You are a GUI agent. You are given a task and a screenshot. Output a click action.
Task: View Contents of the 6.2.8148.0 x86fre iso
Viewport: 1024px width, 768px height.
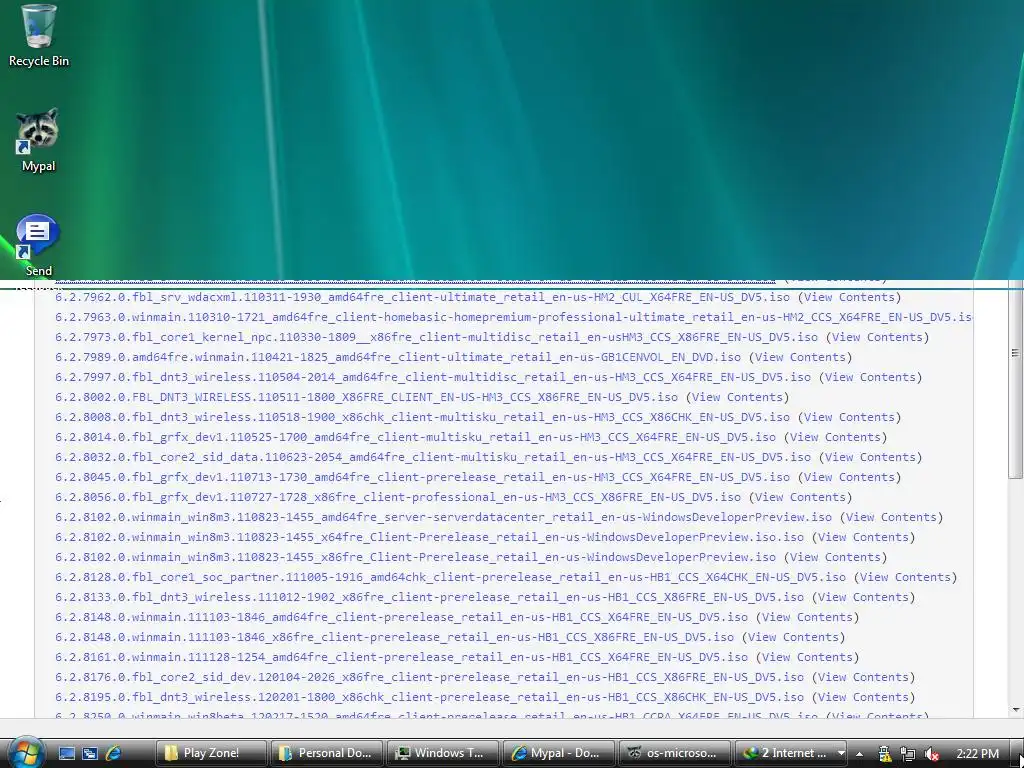793,637
